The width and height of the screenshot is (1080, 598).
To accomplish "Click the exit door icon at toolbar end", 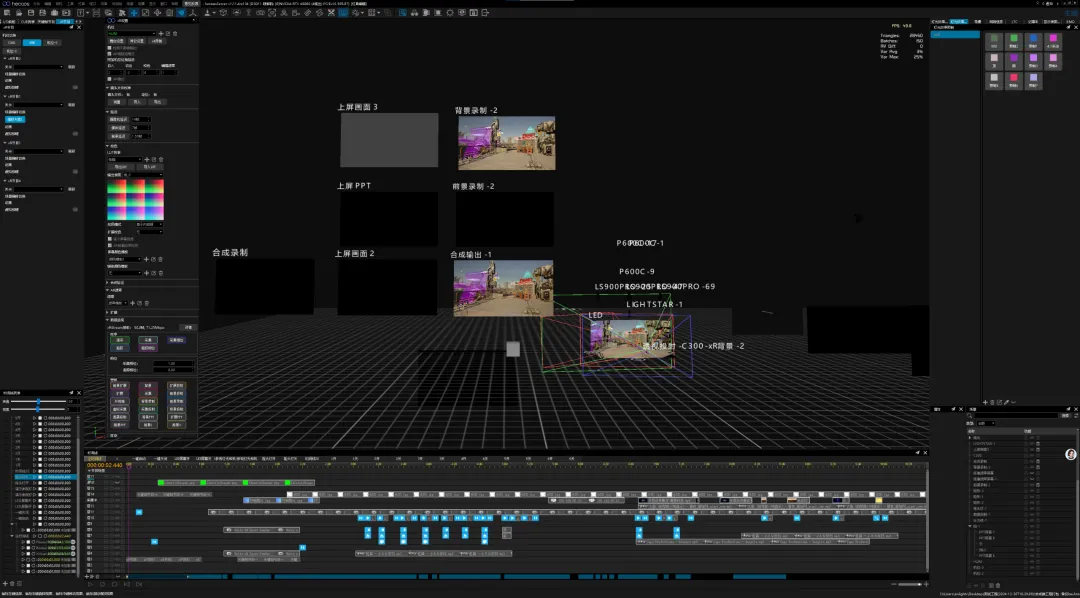I will click(x=484, y=12).
